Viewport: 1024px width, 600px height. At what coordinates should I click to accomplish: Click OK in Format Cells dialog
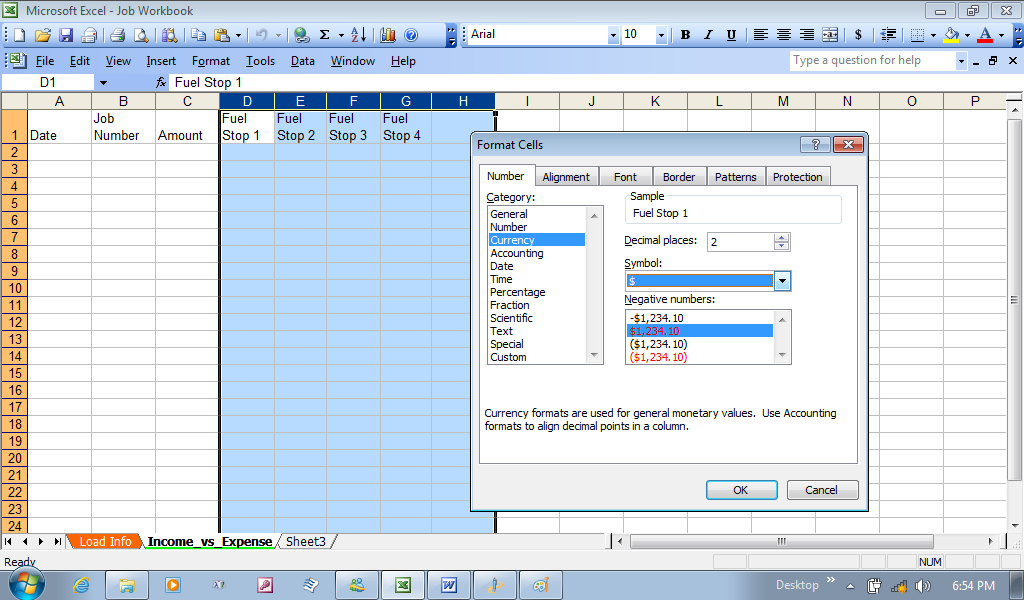740,490
